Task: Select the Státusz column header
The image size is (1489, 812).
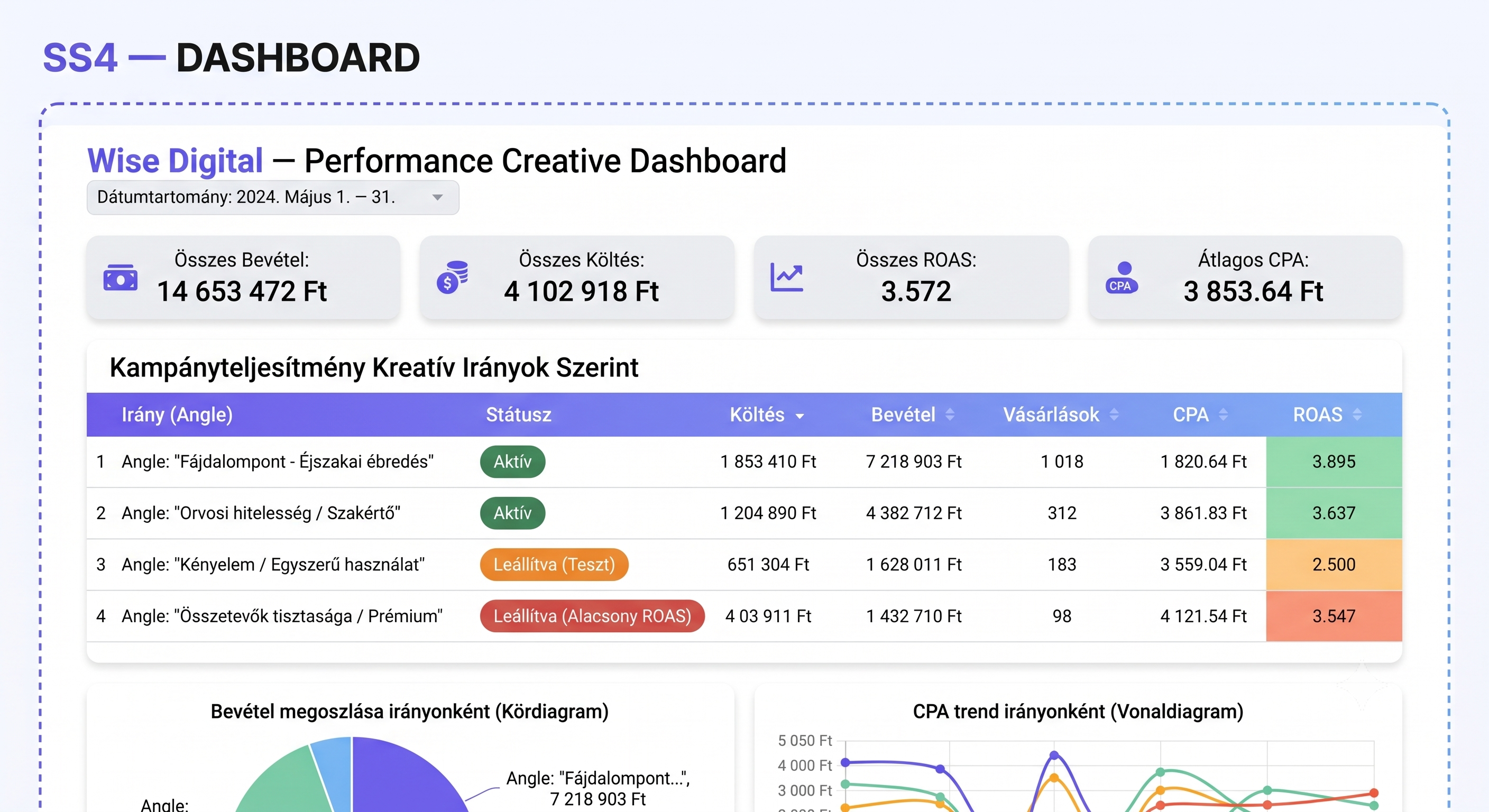Action: pos(519,415)
